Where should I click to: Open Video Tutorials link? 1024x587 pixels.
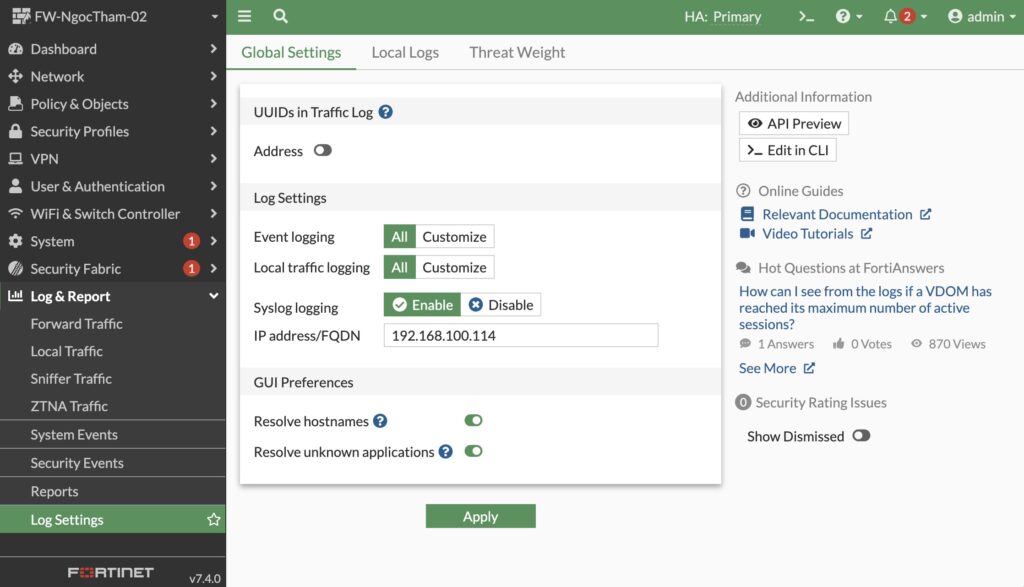807,234
